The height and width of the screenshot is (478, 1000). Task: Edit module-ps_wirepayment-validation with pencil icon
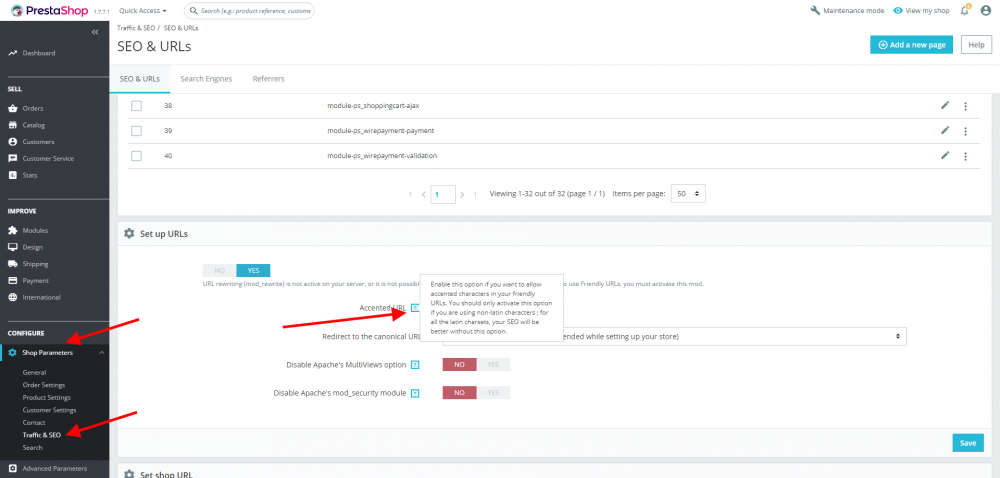click(x=945, y=155)
